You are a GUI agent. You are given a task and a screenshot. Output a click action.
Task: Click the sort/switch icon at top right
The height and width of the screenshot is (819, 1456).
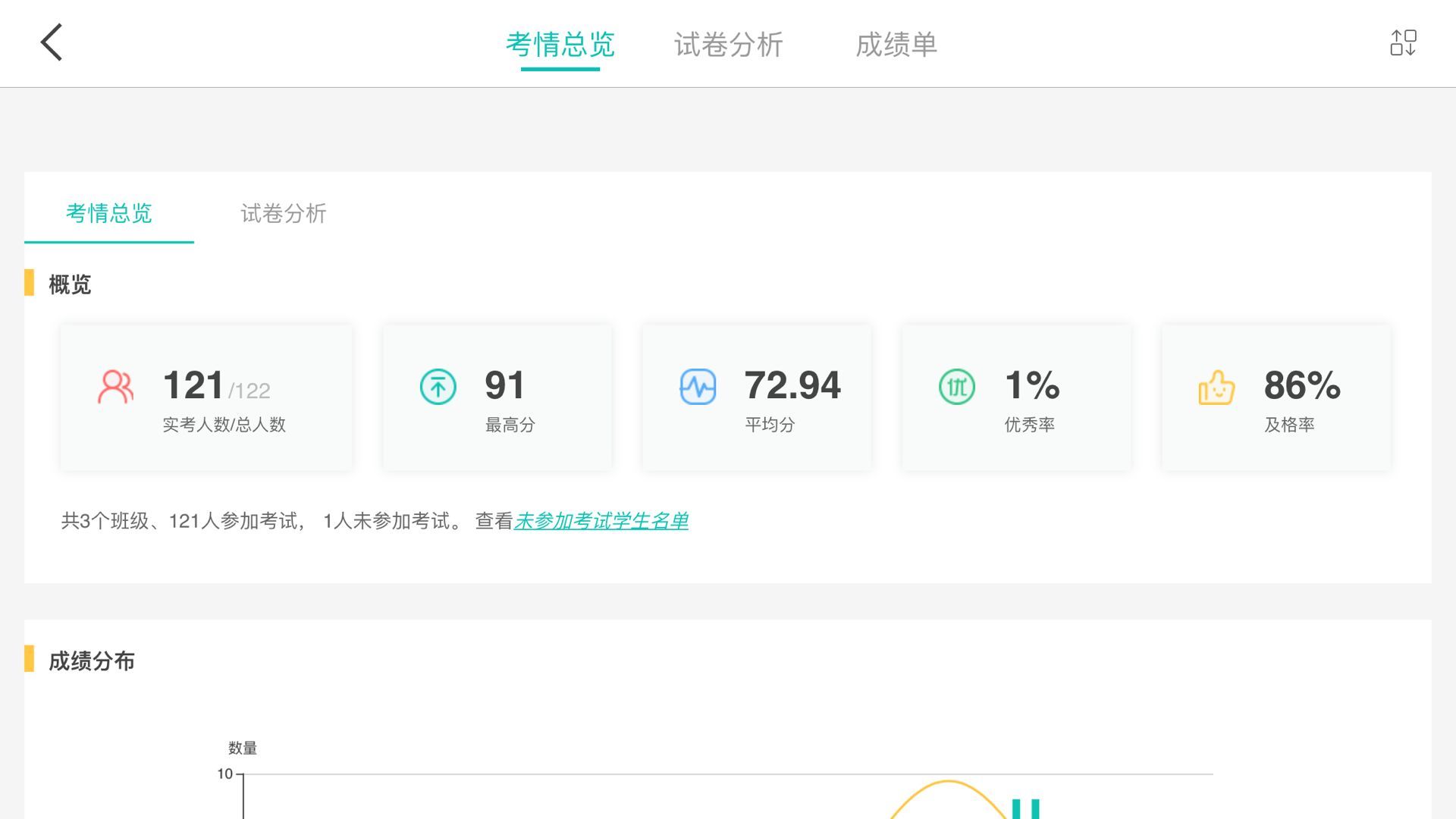(x=1403, y=42)
